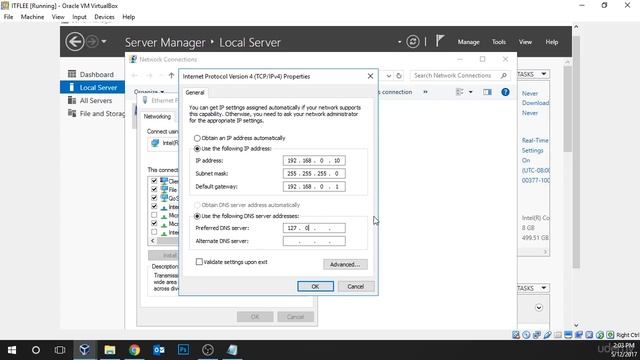This screenshot has width=640, height=360.
Task: Enable Validate settings upon exit
Action: click(199, 262)
